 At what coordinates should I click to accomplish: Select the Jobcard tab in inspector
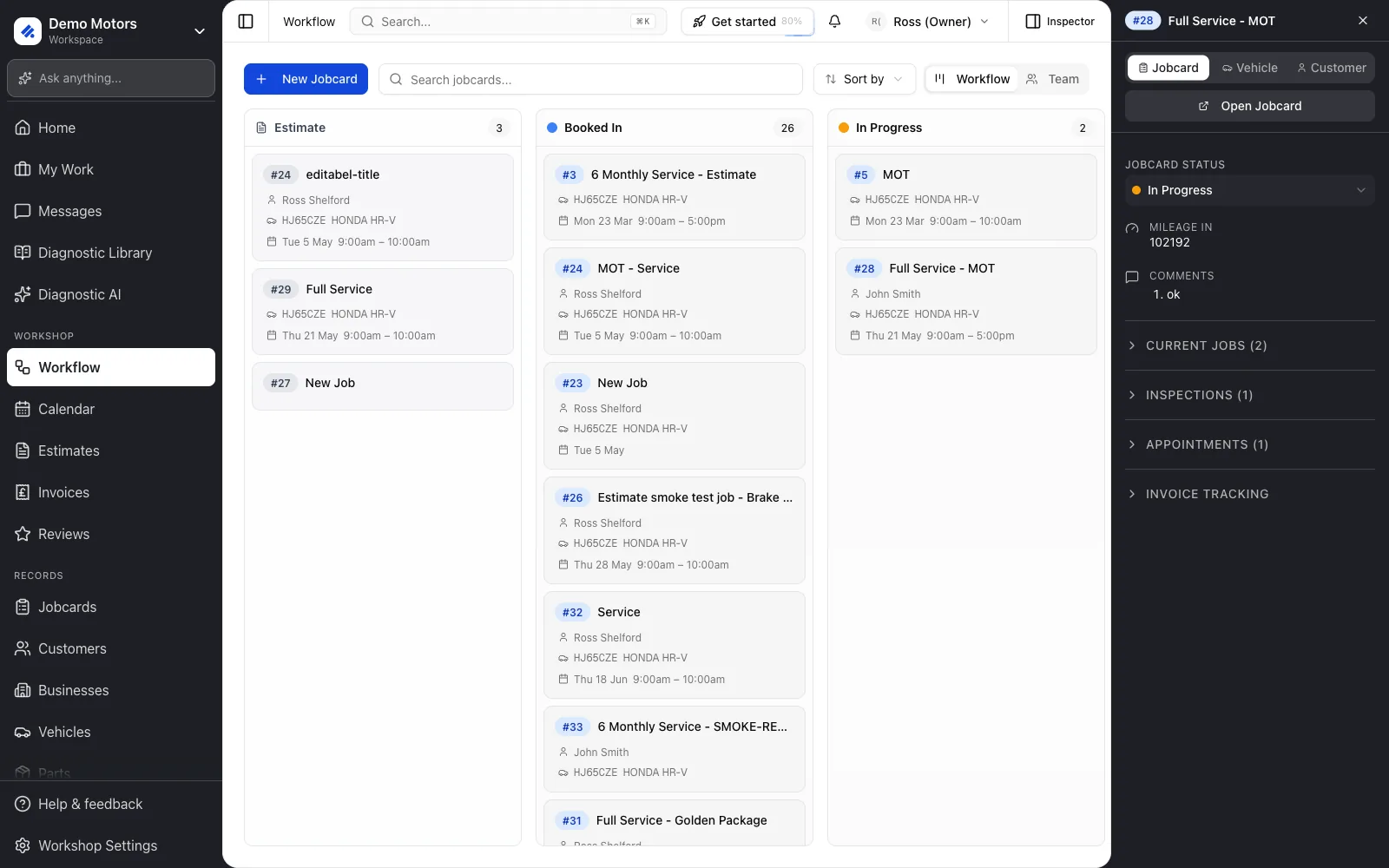[x=1168, y=68]
